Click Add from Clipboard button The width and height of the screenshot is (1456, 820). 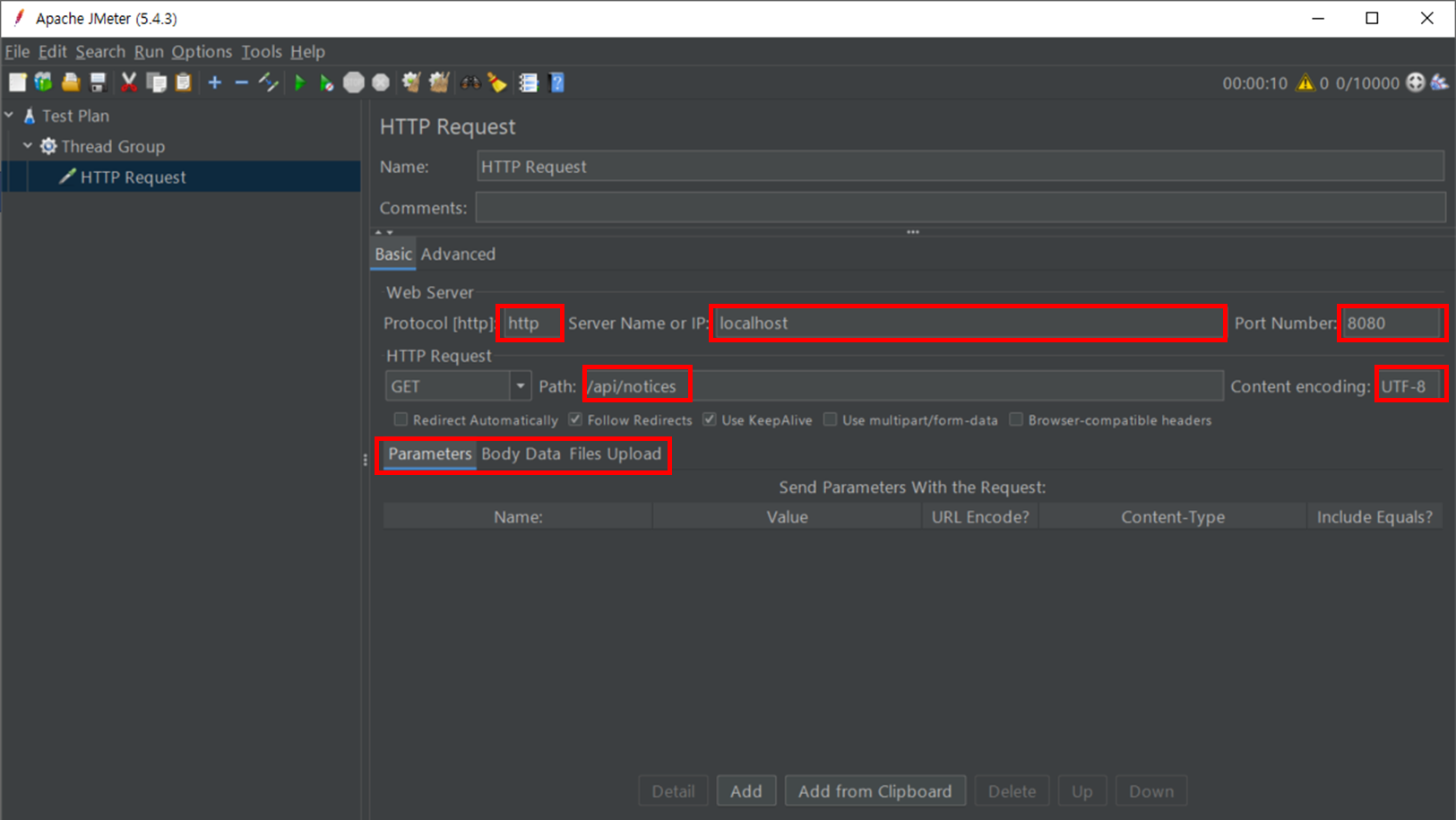(x=875, y=791)
